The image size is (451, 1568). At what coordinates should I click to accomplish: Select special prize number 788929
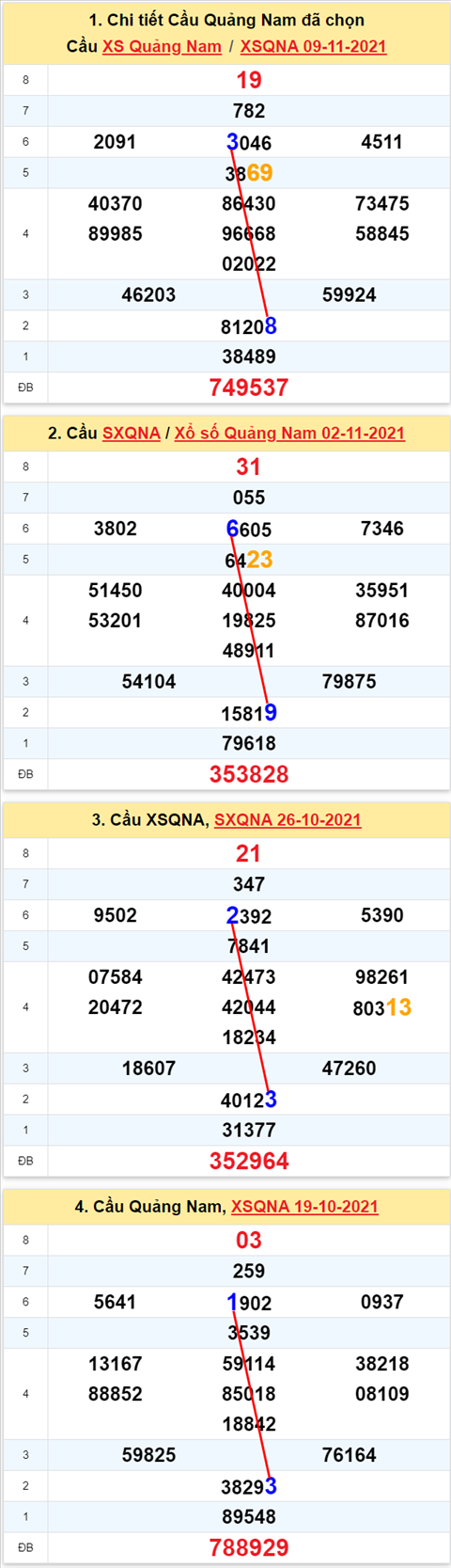coord(249,1547)
